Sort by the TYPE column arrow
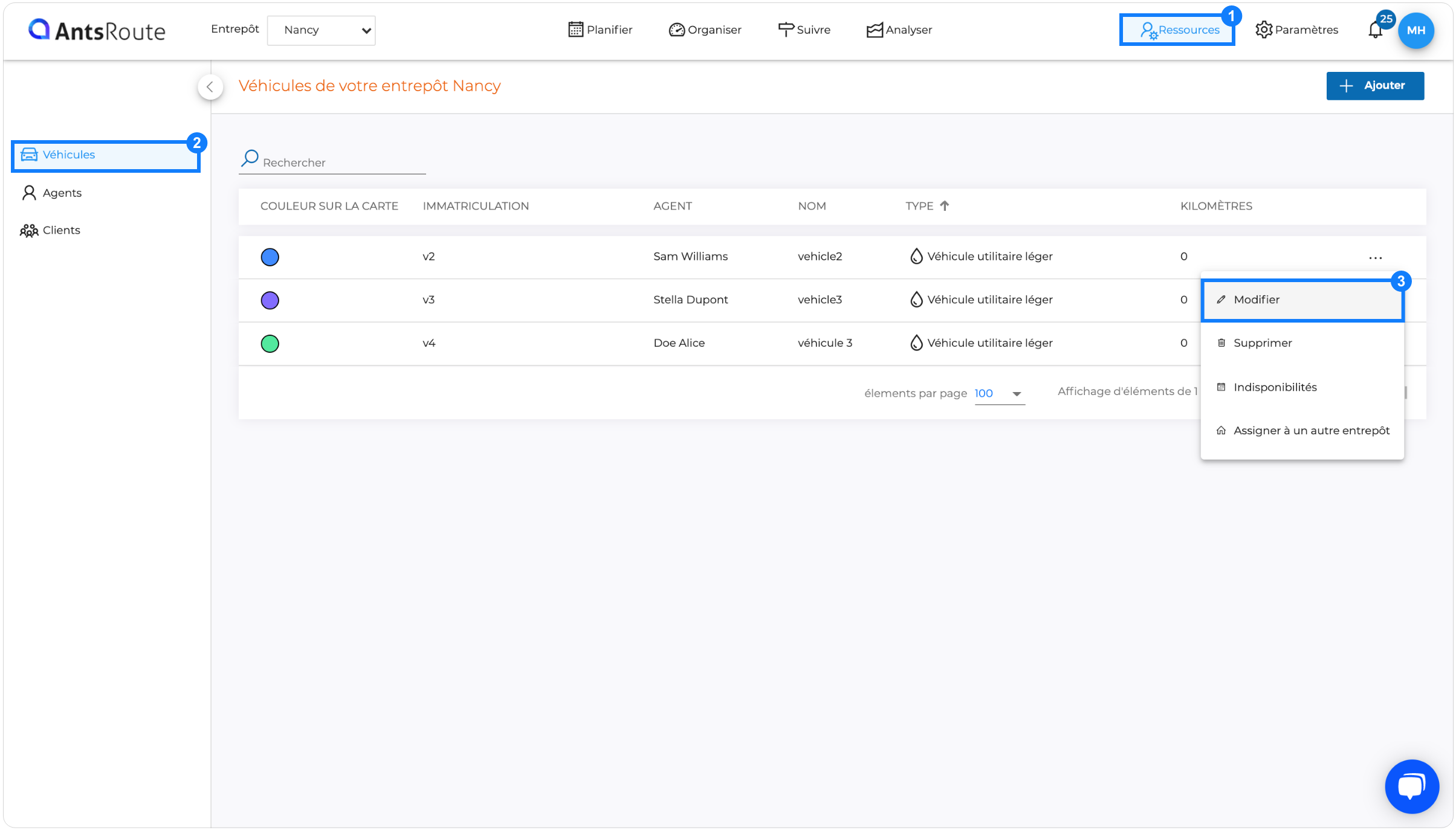1456x830 pixels. pyautogui.click(x=945, y=205)
